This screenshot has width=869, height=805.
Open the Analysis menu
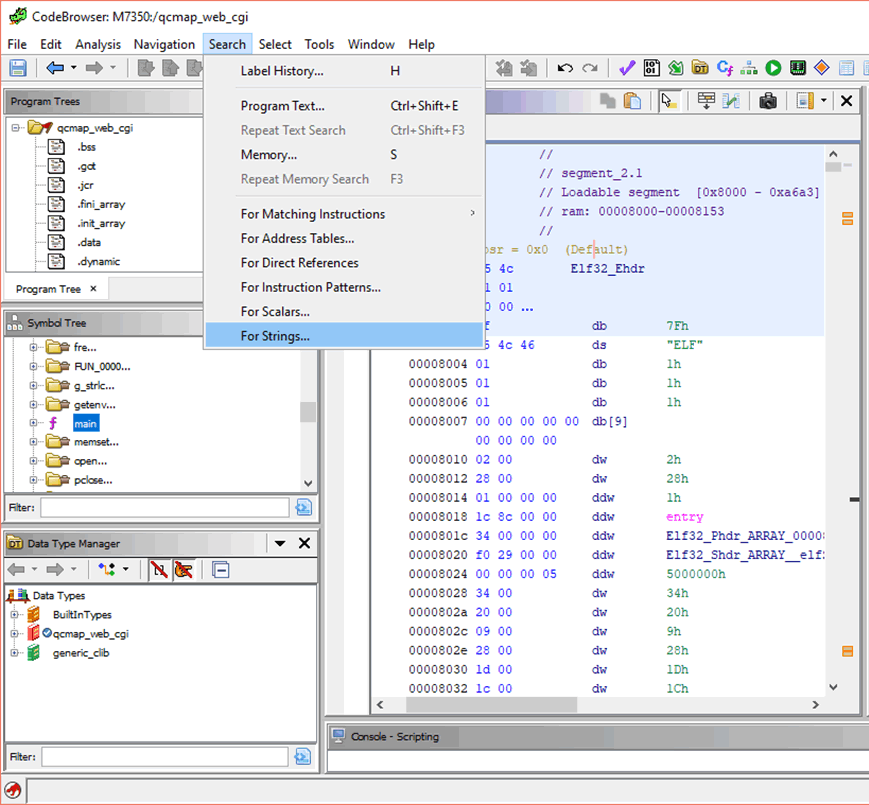click(98, 44)
